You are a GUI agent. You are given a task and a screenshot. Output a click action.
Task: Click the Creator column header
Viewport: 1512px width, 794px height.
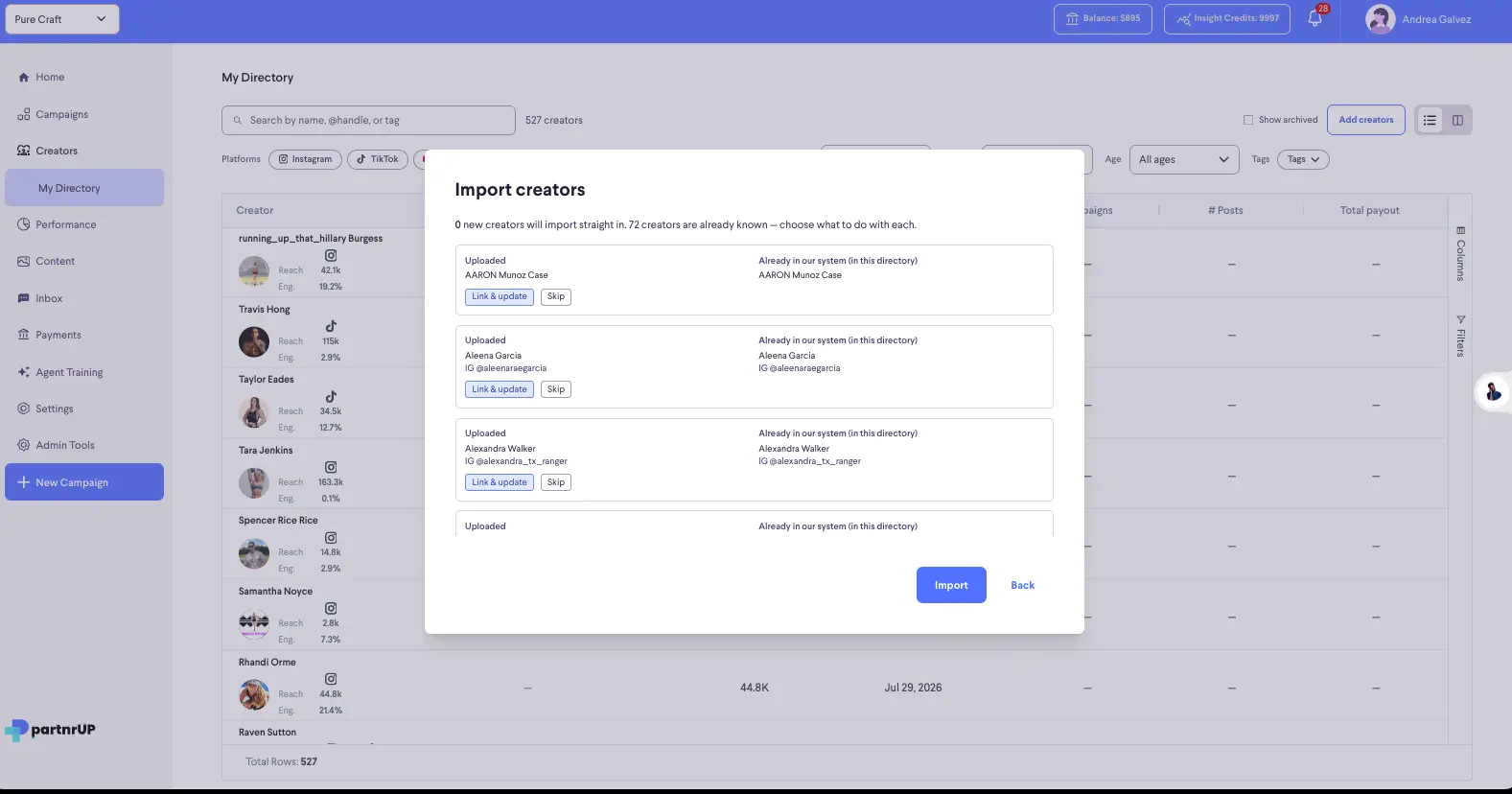[255, 210]
